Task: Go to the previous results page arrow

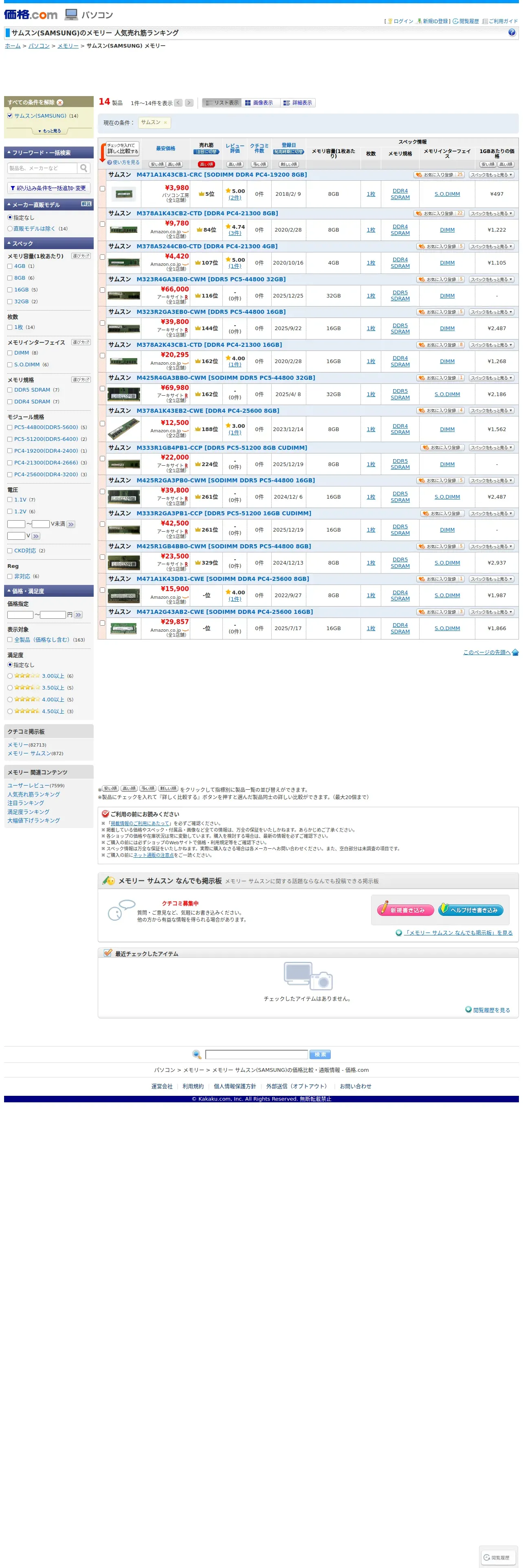Action: pos(178,103)
